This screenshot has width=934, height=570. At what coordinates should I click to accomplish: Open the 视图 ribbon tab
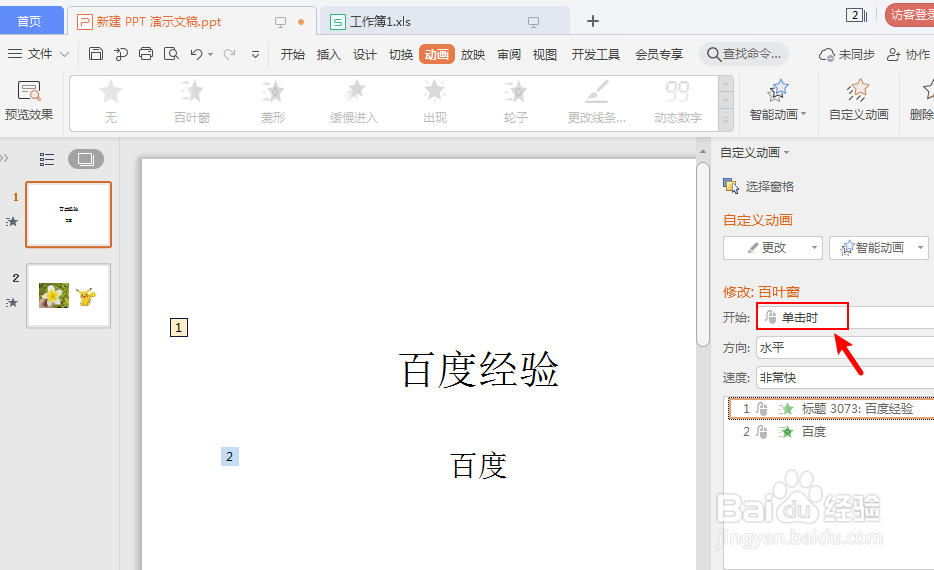coord(544,55)
